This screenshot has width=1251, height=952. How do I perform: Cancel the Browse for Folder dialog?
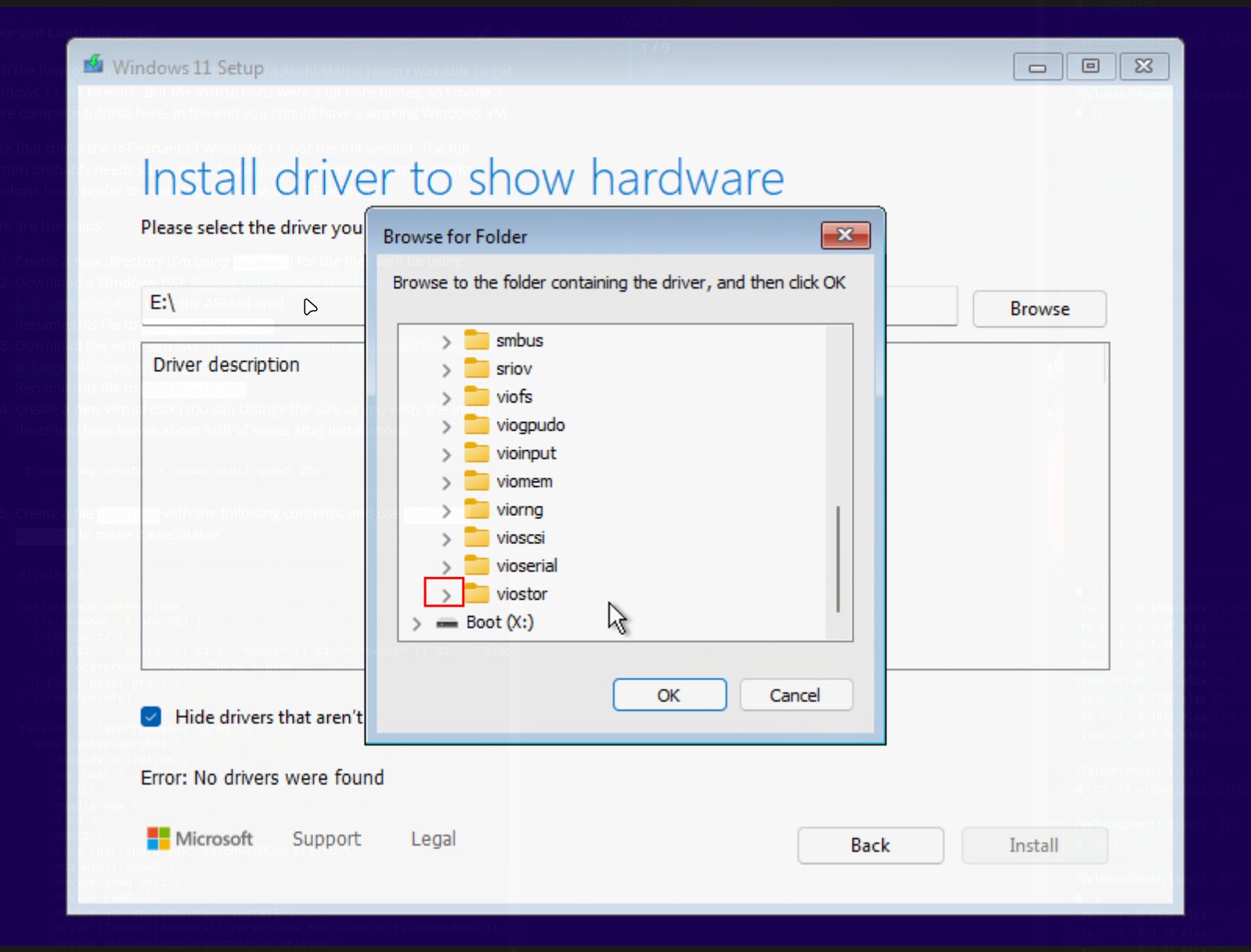(x=795, y=695)
